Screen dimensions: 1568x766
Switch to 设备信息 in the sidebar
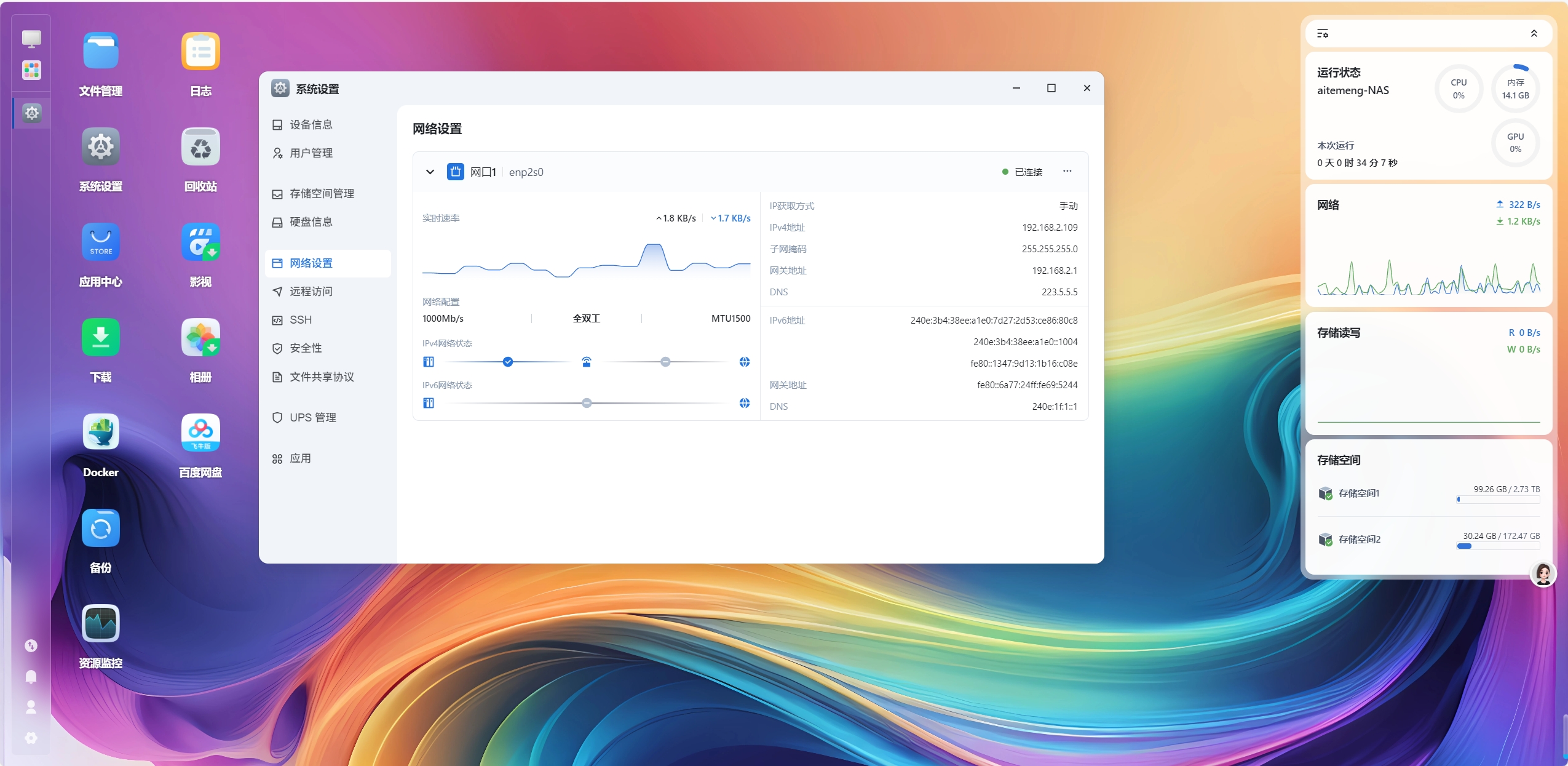(311, 125)
